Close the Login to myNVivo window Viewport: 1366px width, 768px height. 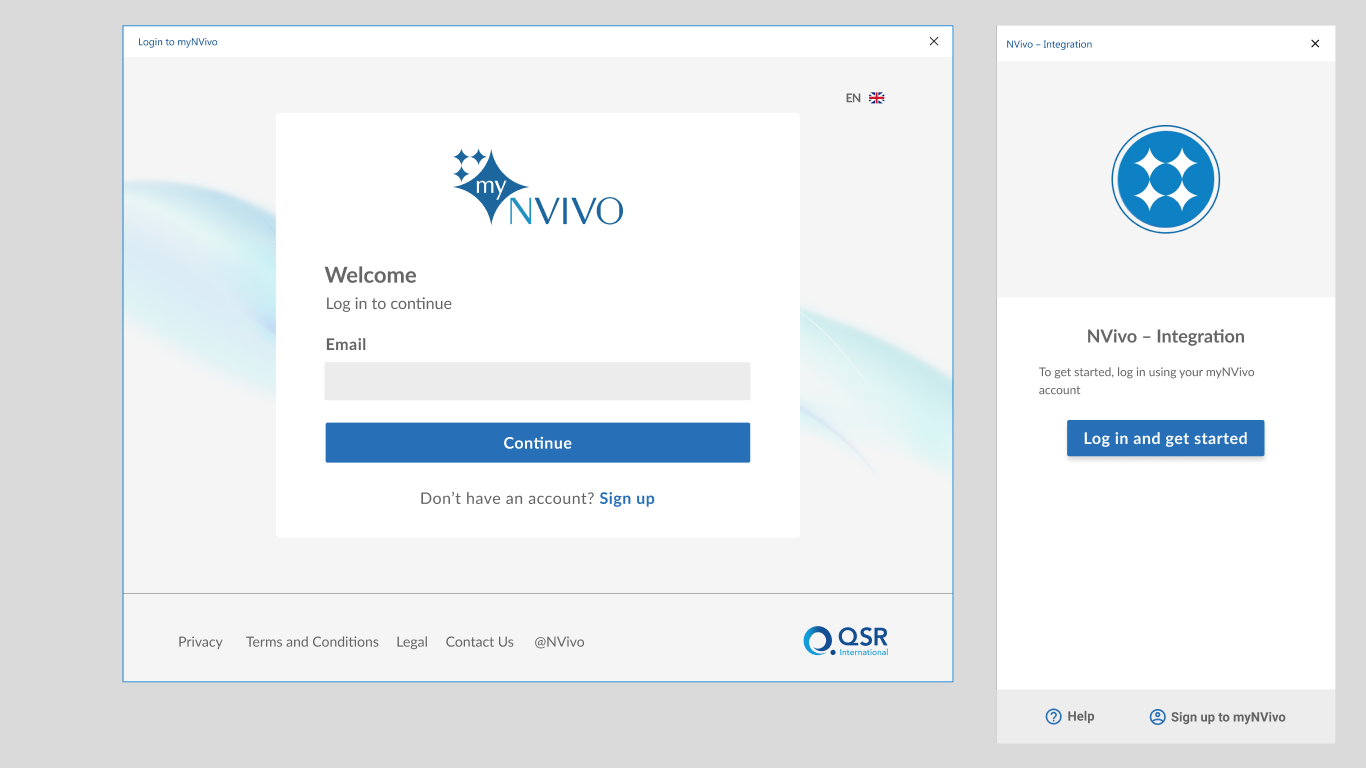tap(934, 41)
